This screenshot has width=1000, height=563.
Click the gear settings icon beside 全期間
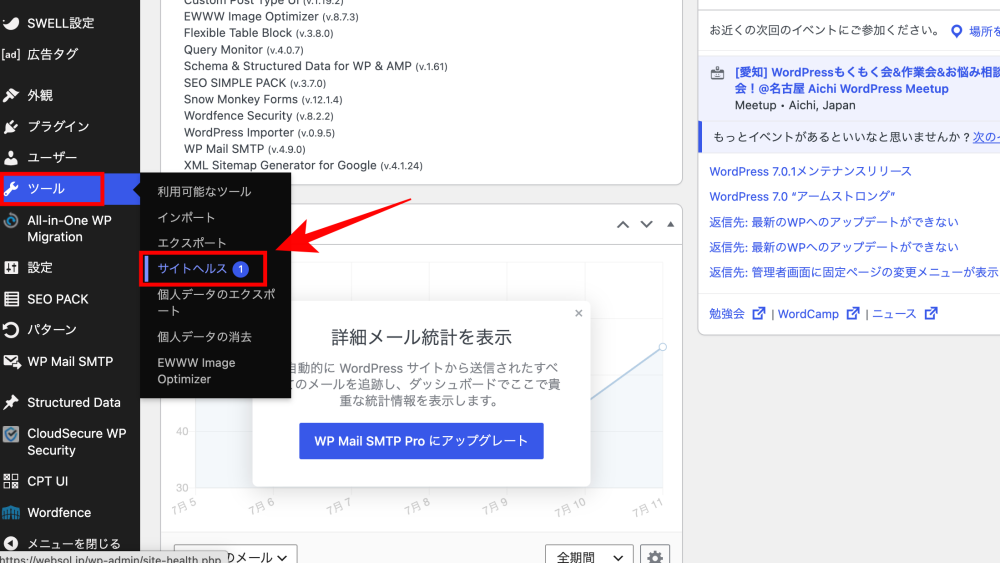pyautogui.click(x=654, y=557)
